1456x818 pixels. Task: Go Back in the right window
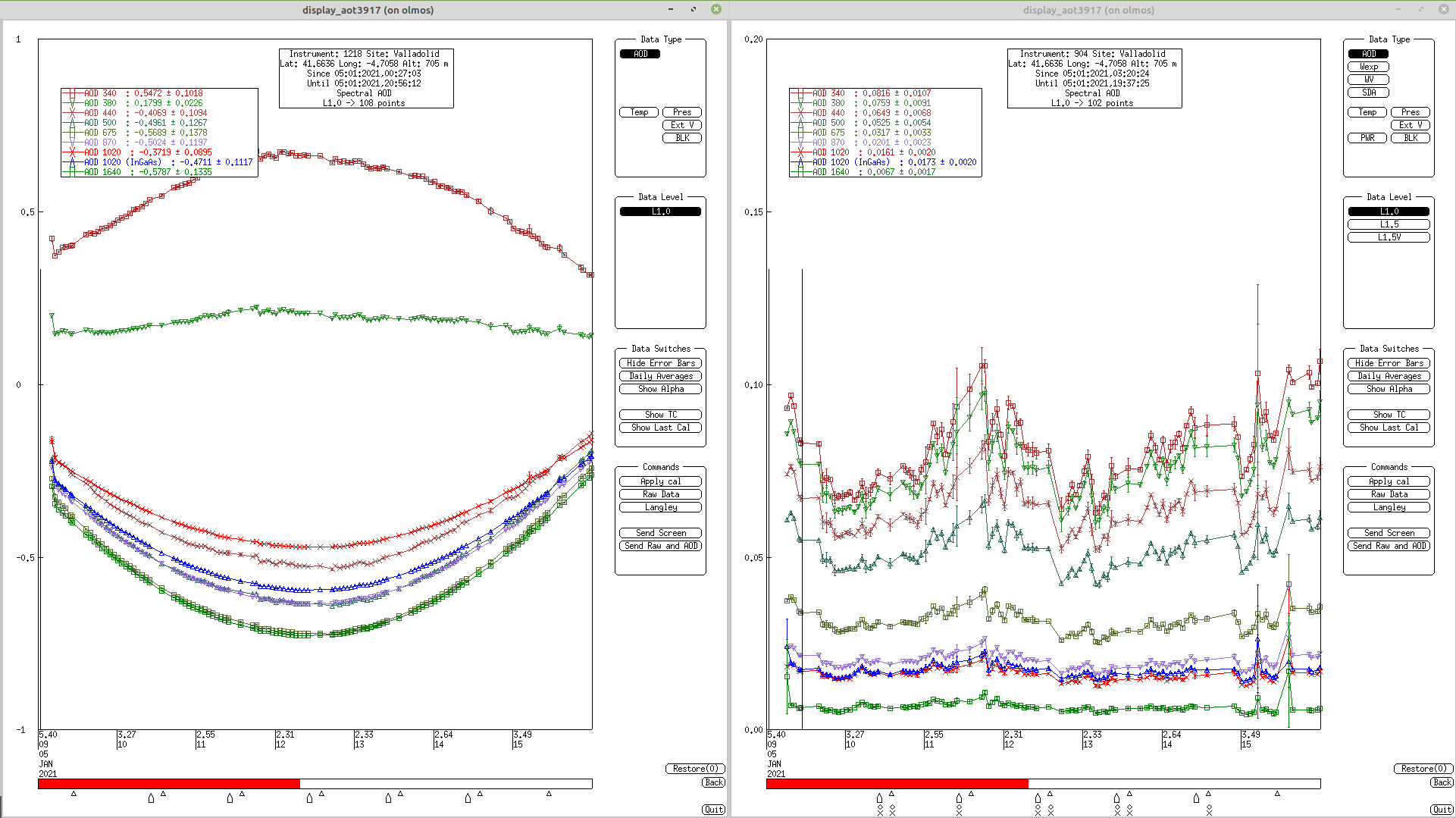1442,782
